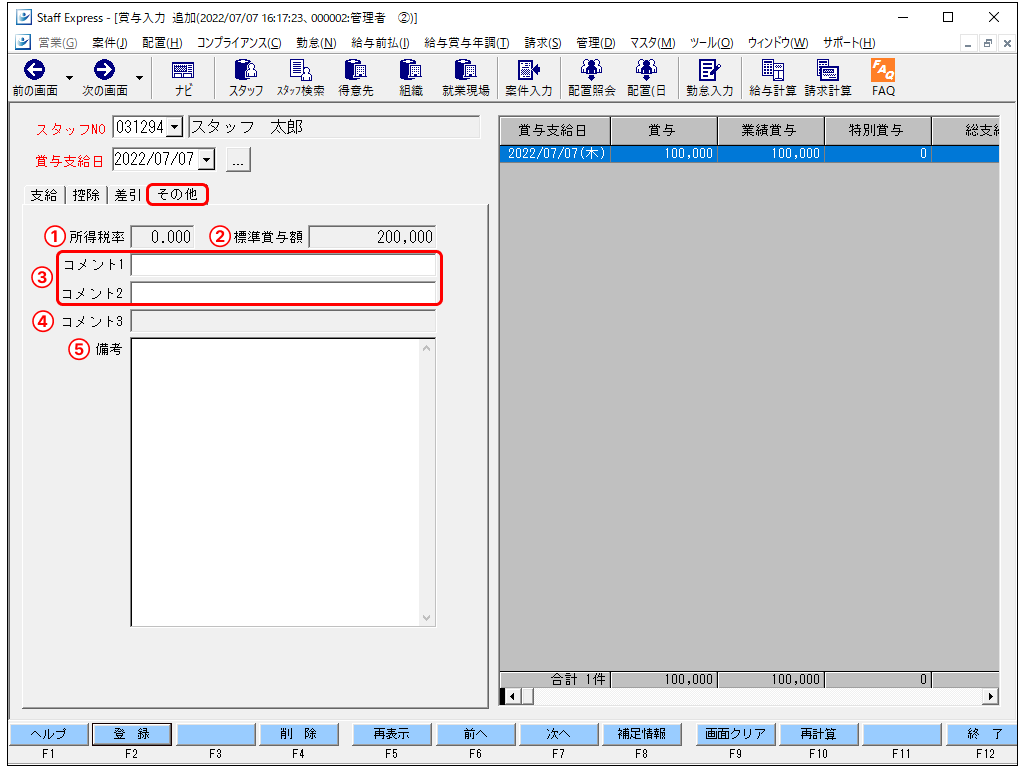Click the 次へ F7 button
This screenshot has width=1026, height=768.
558,734
